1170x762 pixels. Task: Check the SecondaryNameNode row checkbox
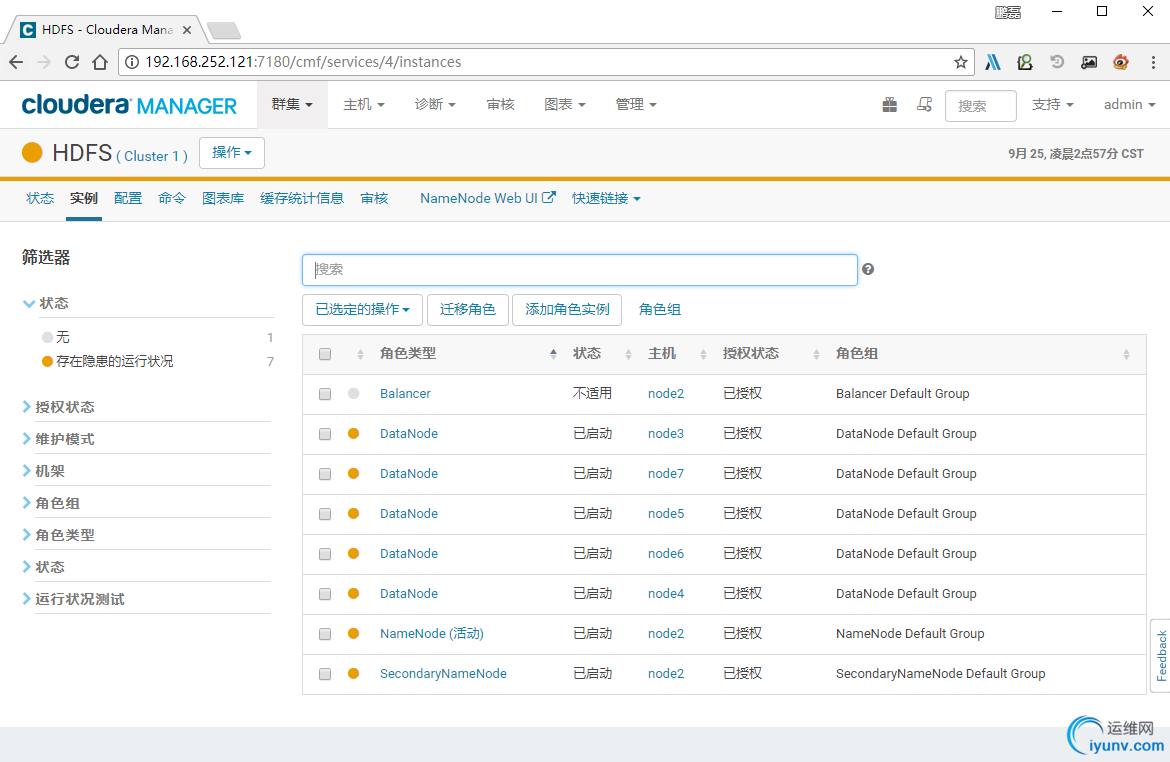pyautogui.click(x=325, y=674)
